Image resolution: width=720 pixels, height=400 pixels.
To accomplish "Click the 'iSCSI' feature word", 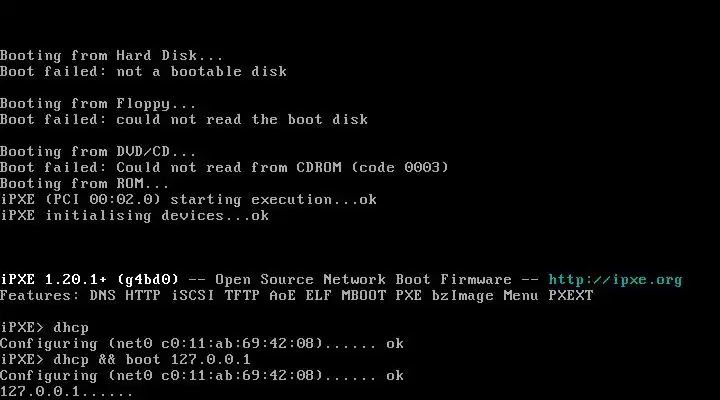I will [192, 295].
